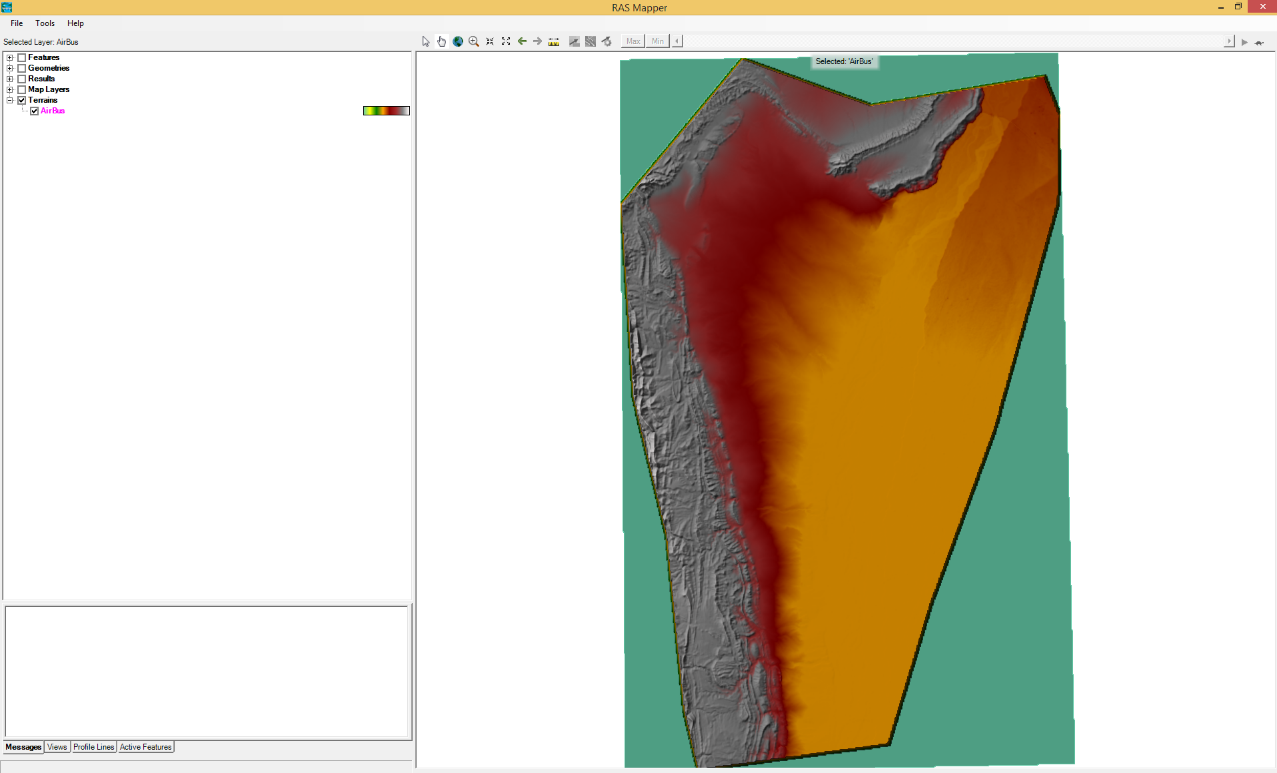Image resolution: width=1277 pixels, height=773 pixels.
Task: Click the zoom to full extent icon
Action: point(506,41)
